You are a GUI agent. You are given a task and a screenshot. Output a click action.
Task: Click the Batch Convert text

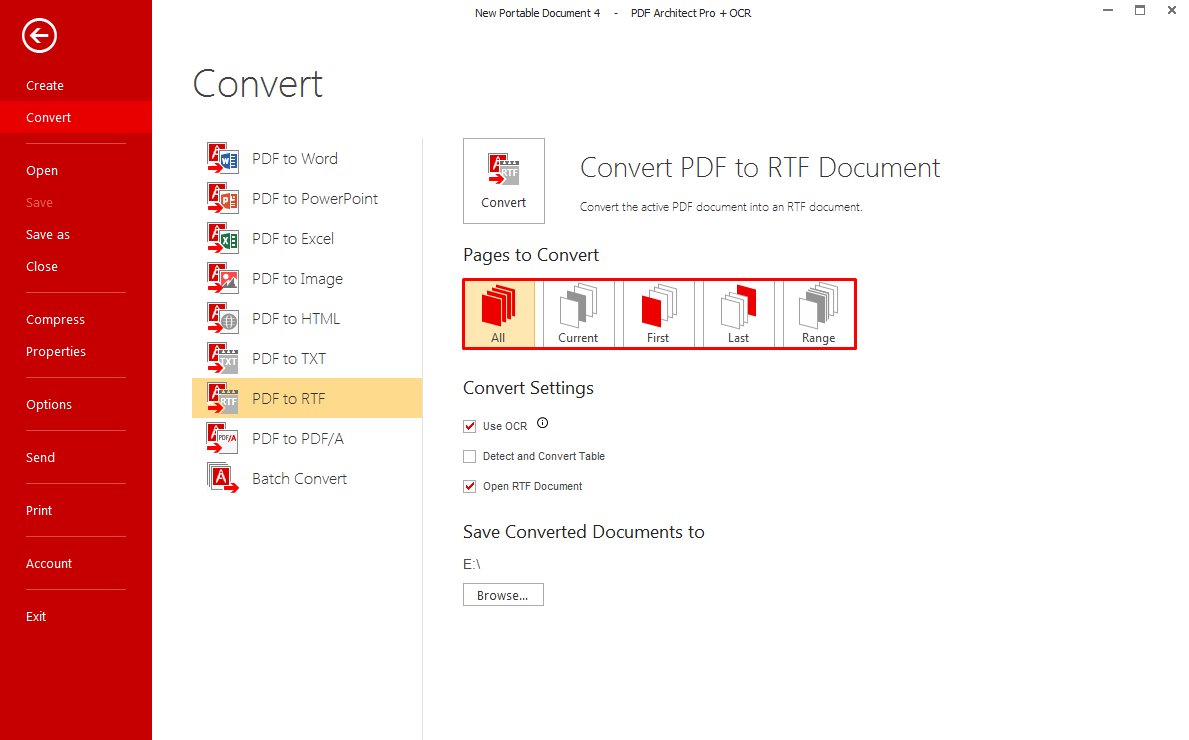(x=300, y=478)
